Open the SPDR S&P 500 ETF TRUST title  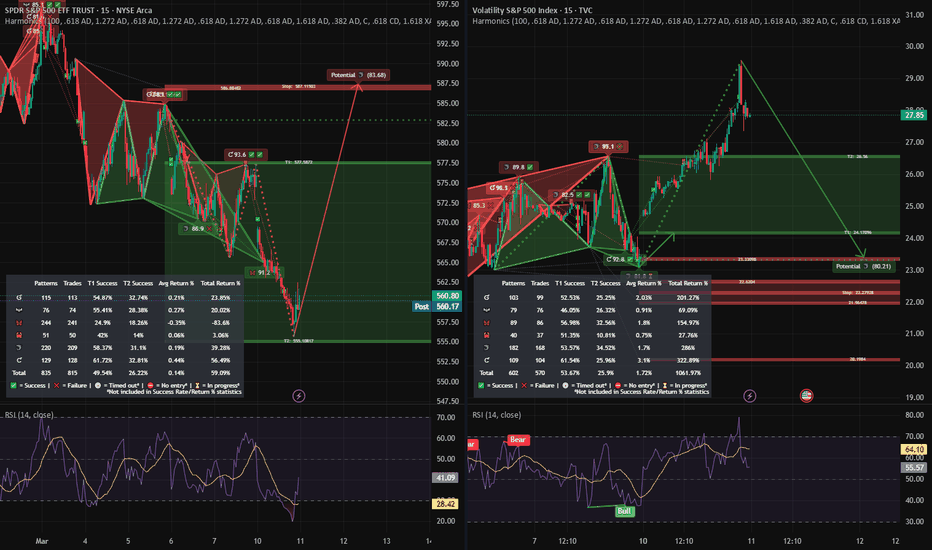tap(78, 10)
